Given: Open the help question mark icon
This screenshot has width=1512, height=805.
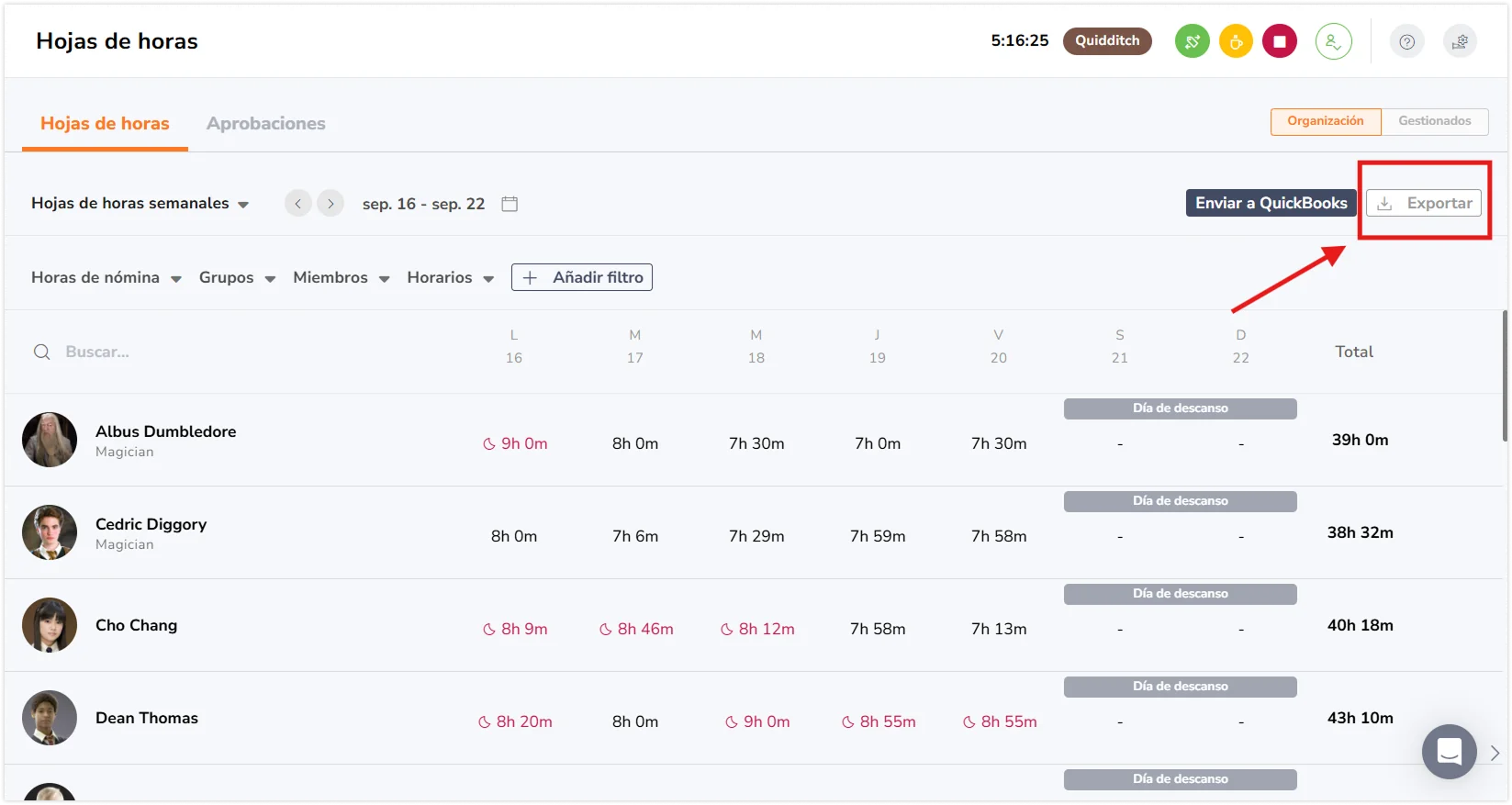Looking at the screenshot, I should coord(1406,41).
